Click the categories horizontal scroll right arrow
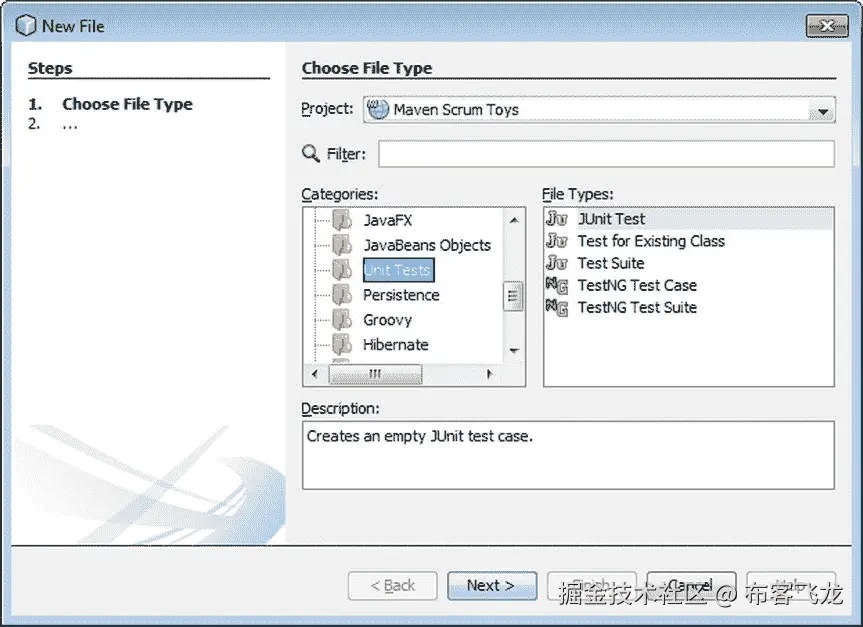This screenshot has height=627, width=863. click(x=489, y=374)
